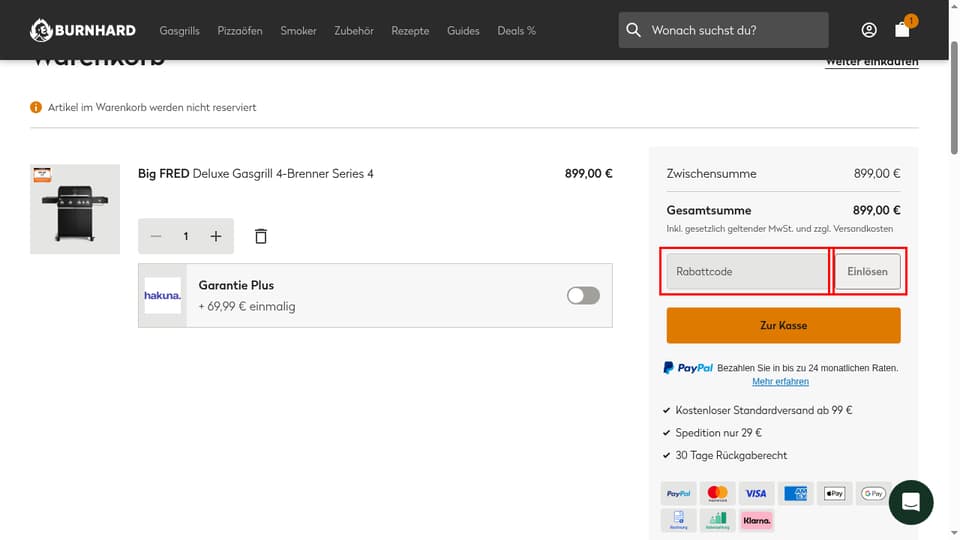This screenshot has width=960, height=540.
Task: Open the Guides menu
Action: [x=463, y=31]
